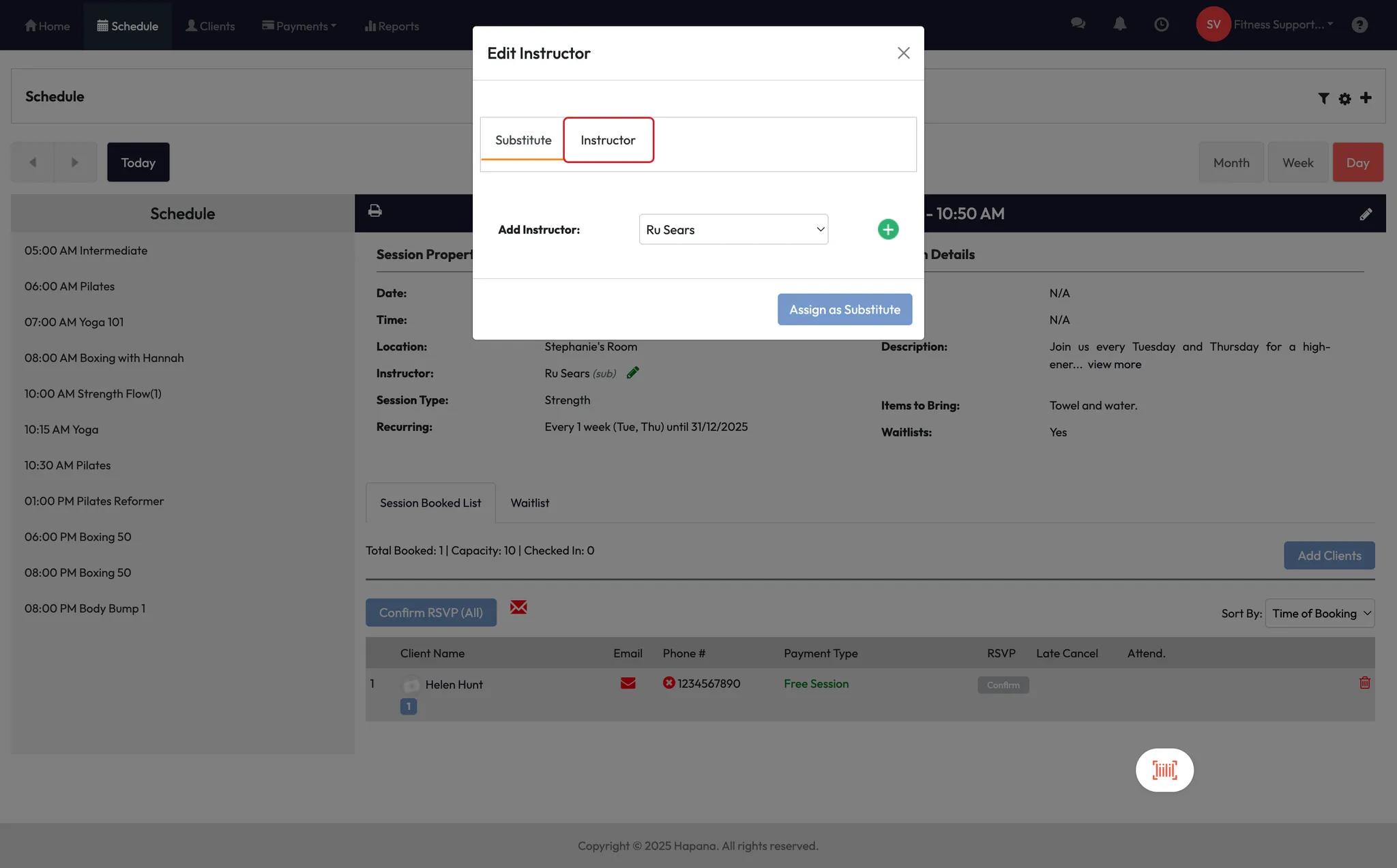1397x868 pixels.
Task: Open the notifications bell icon
Action: point(1119,25)
